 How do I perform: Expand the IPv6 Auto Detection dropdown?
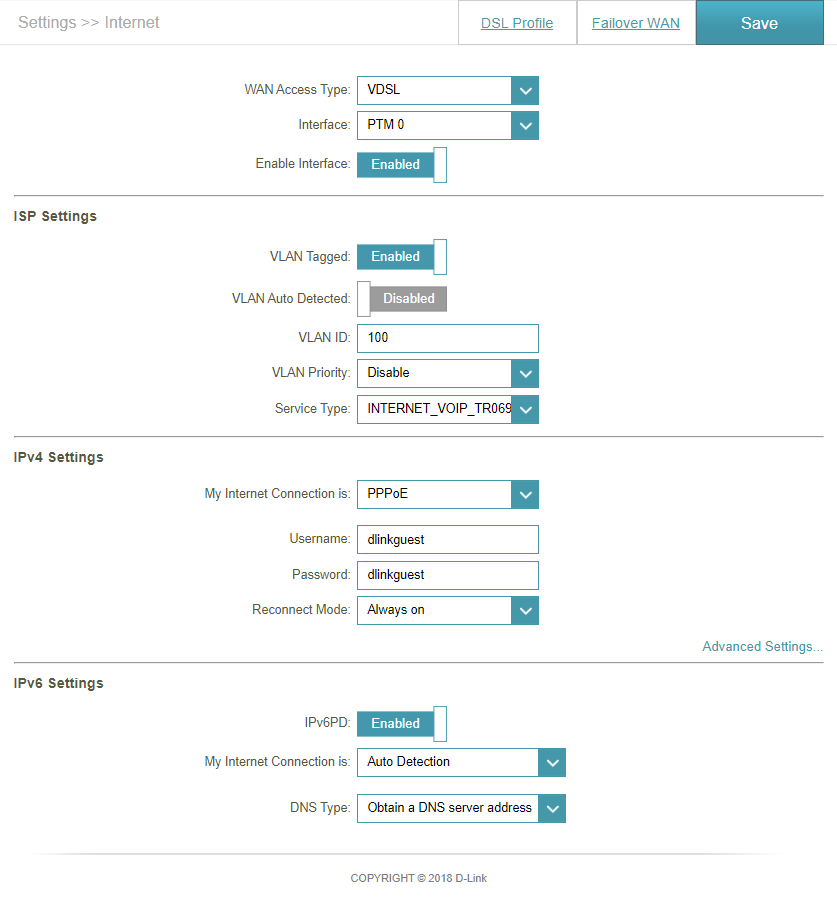tap(461, 762)
